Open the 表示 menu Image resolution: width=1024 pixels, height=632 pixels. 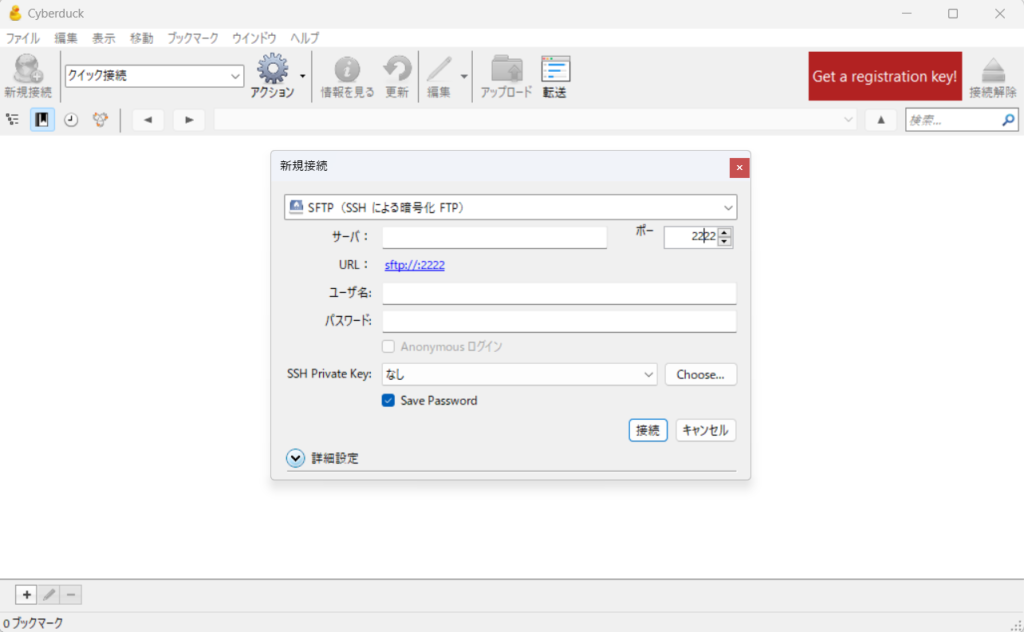point(103,38)
